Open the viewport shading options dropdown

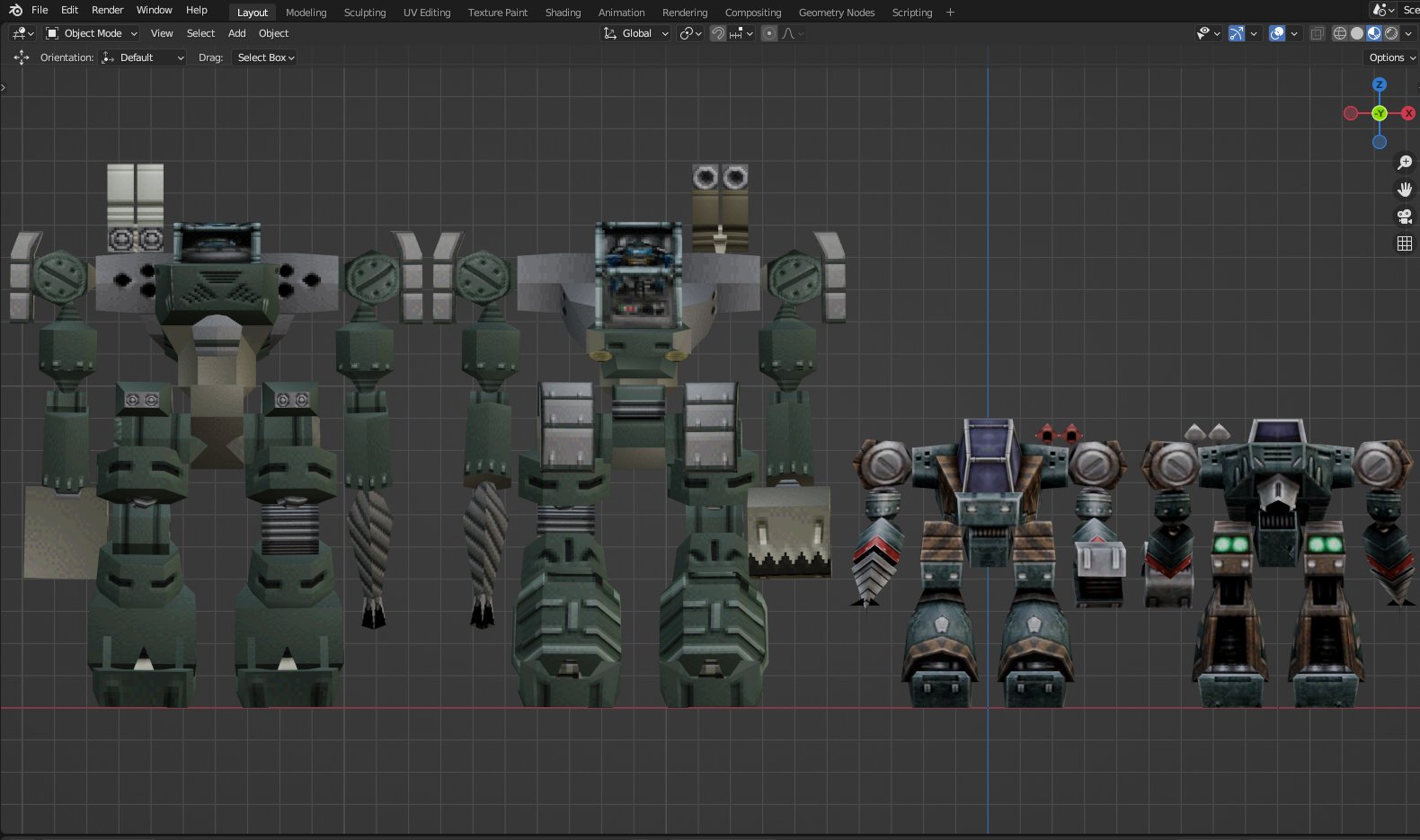point(1408,33)
